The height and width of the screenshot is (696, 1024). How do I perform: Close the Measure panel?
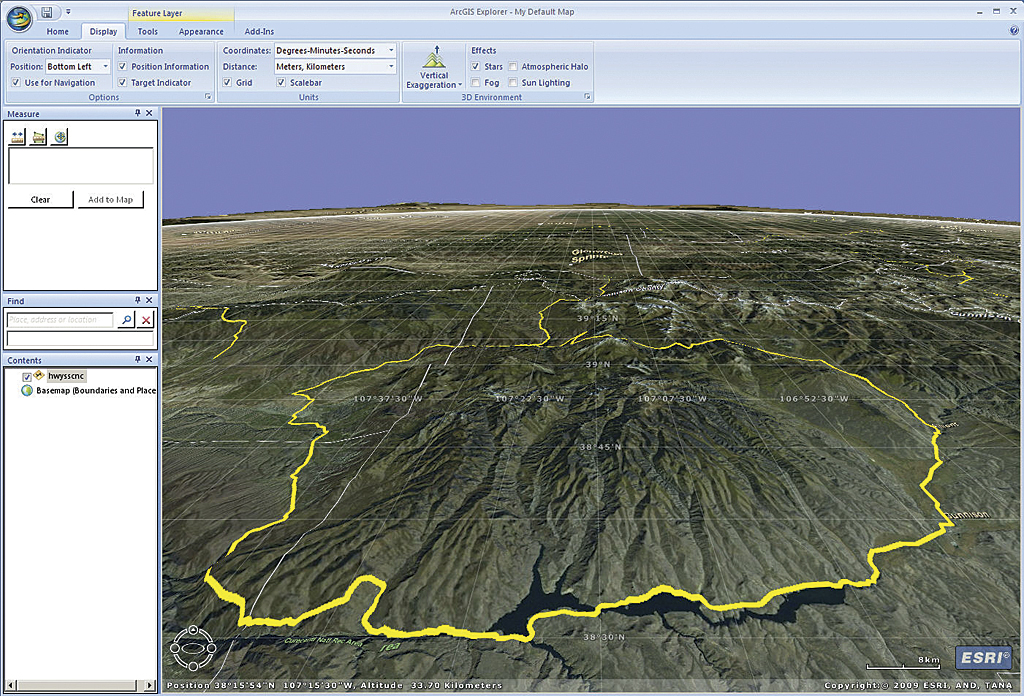[x=150, y=113]
